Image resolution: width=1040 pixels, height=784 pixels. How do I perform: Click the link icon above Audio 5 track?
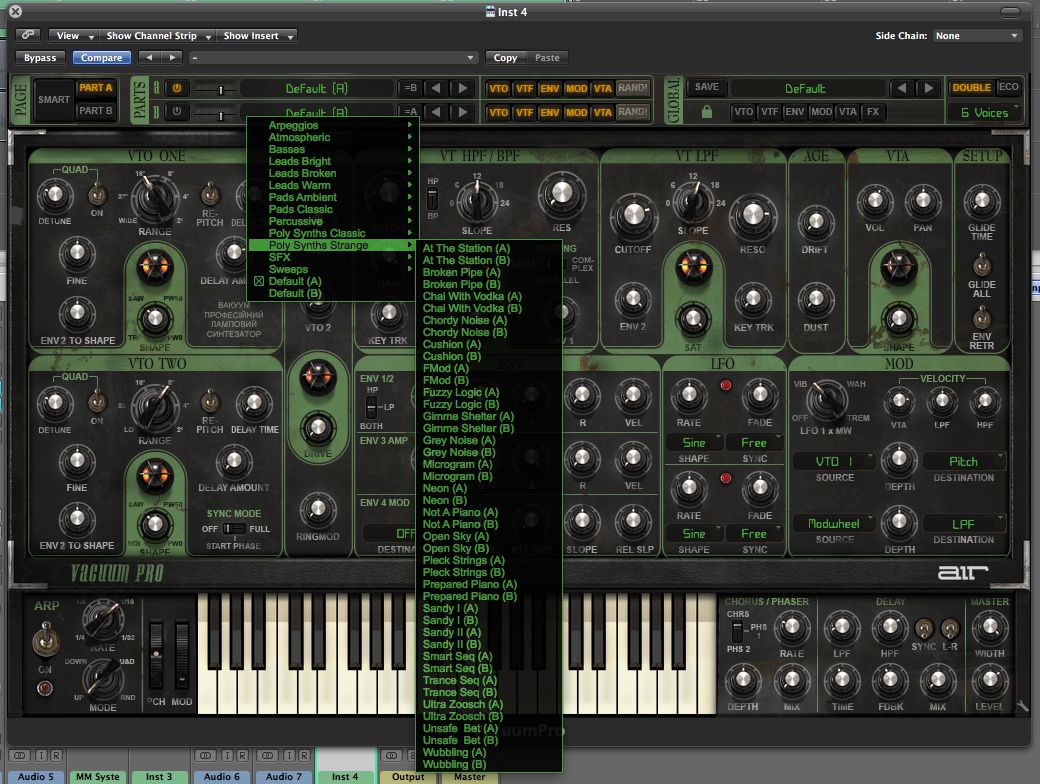20,755
